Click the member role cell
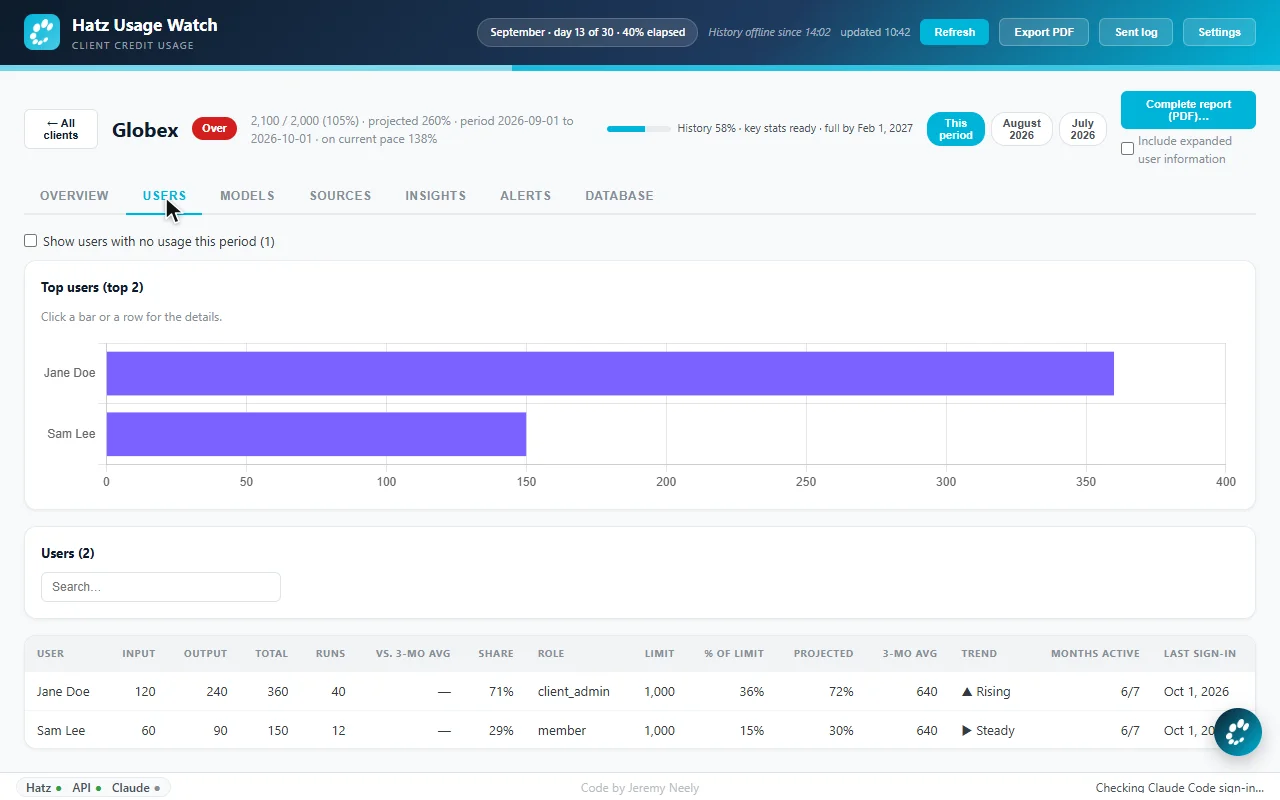The height and width of the screenshot is (800, 1280). [562, 731]
